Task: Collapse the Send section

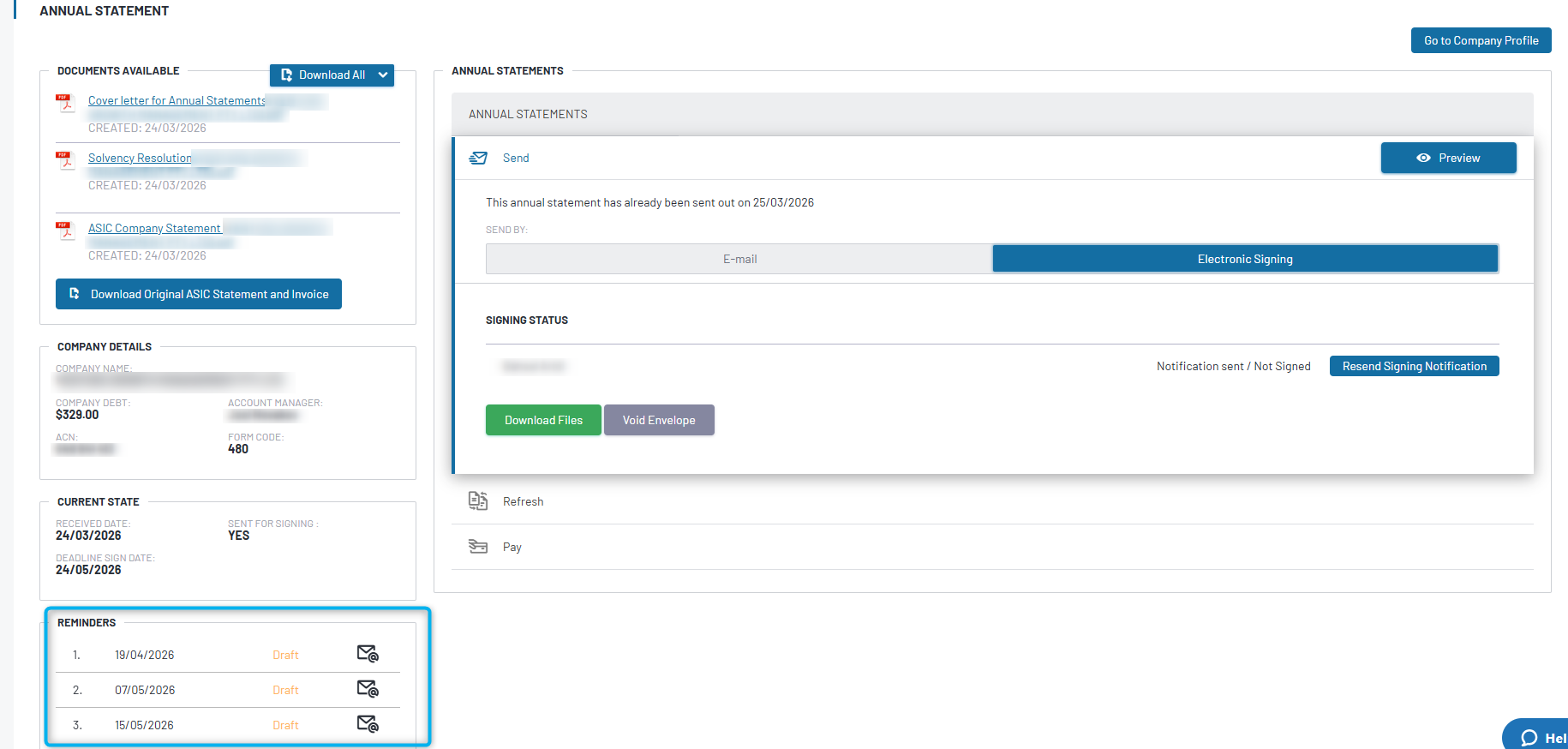Action: coord(516,159)
